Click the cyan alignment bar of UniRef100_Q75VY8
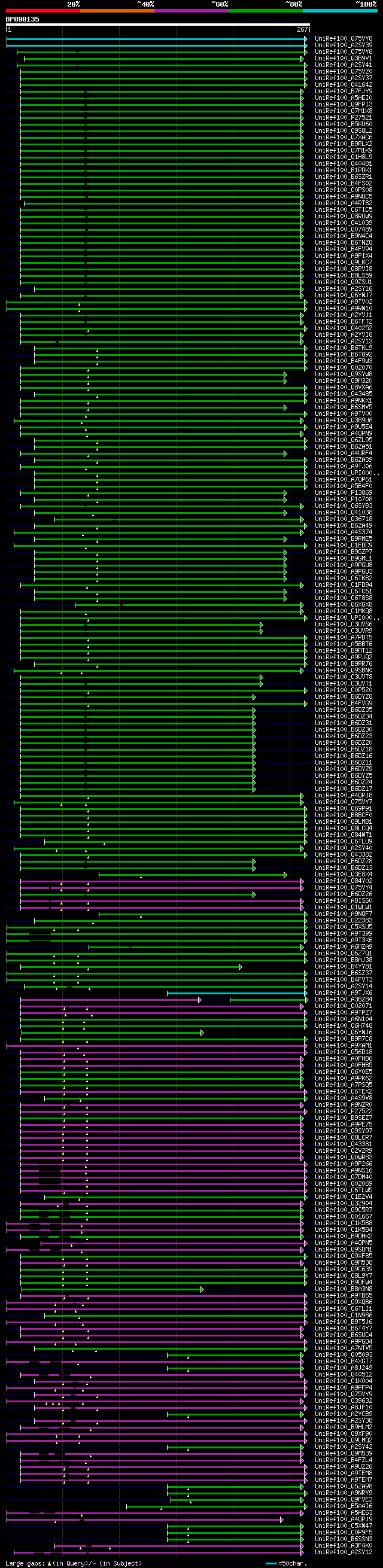This screenshot has width=383, height=1568. 156,39
